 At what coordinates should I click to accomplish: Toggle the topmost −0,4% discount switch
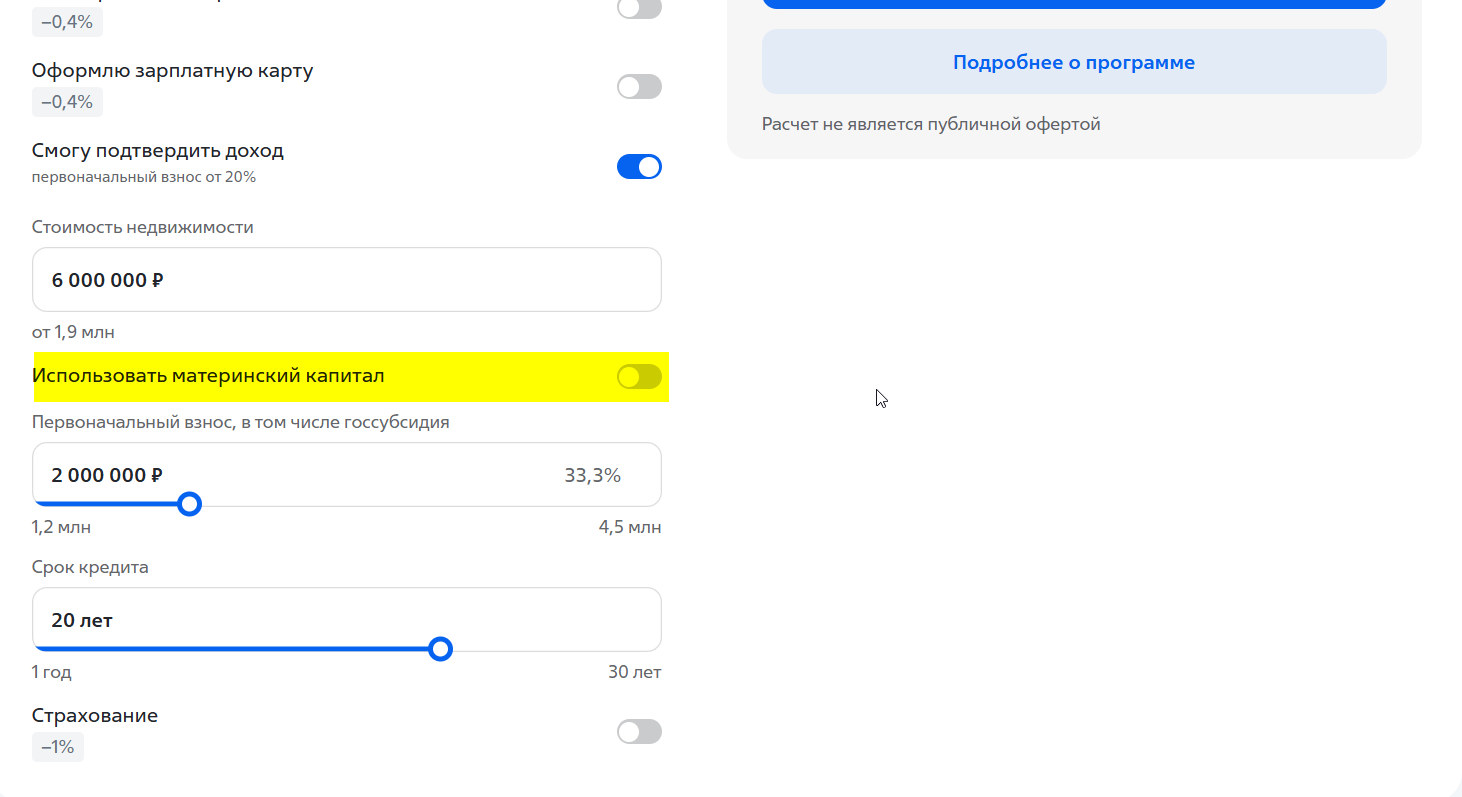click(638, 9)
